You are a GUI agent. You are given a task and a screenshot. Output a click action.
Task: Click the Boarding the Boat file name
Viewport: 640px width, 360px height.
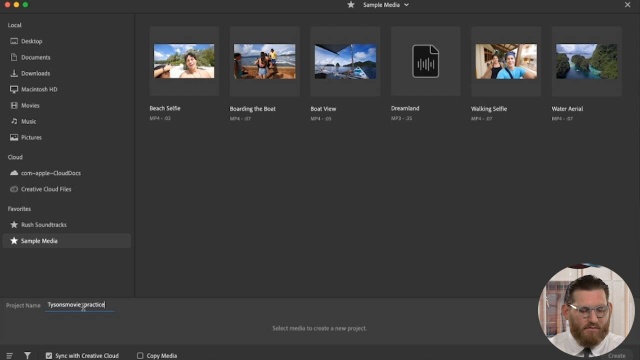253,109
